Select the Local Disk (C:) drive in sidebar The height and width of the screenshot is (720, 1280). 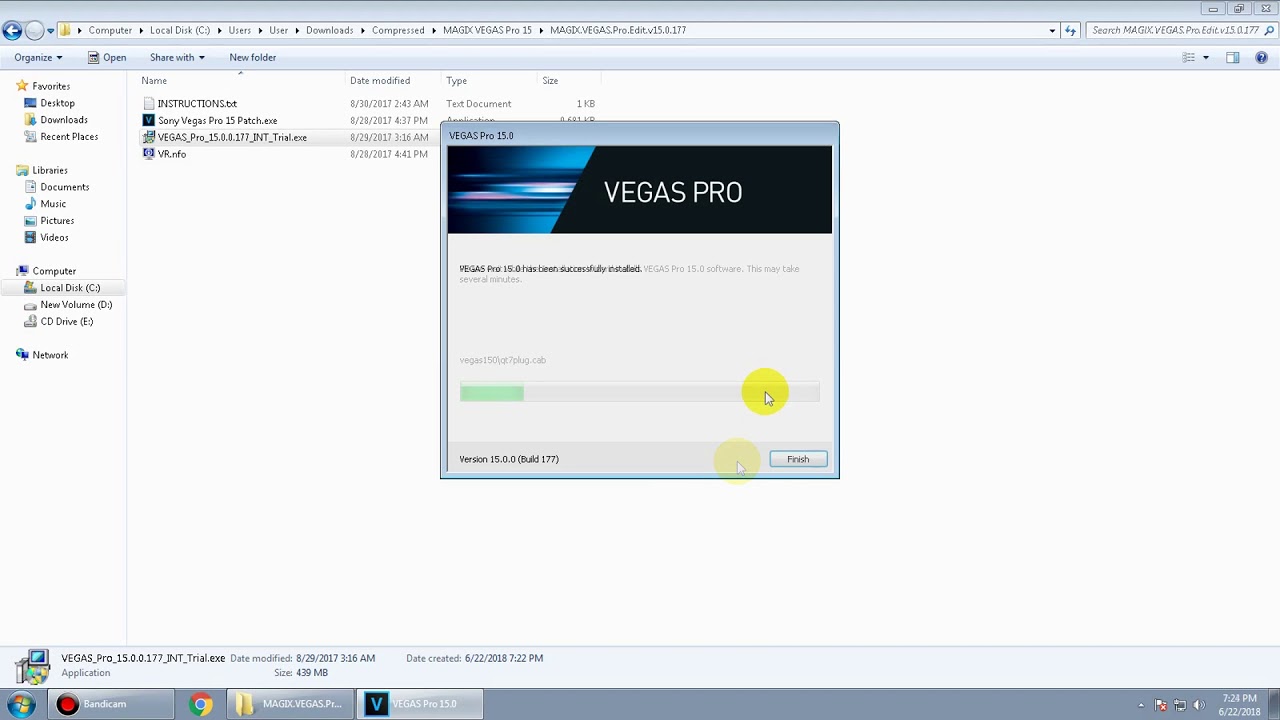[70, 287]
